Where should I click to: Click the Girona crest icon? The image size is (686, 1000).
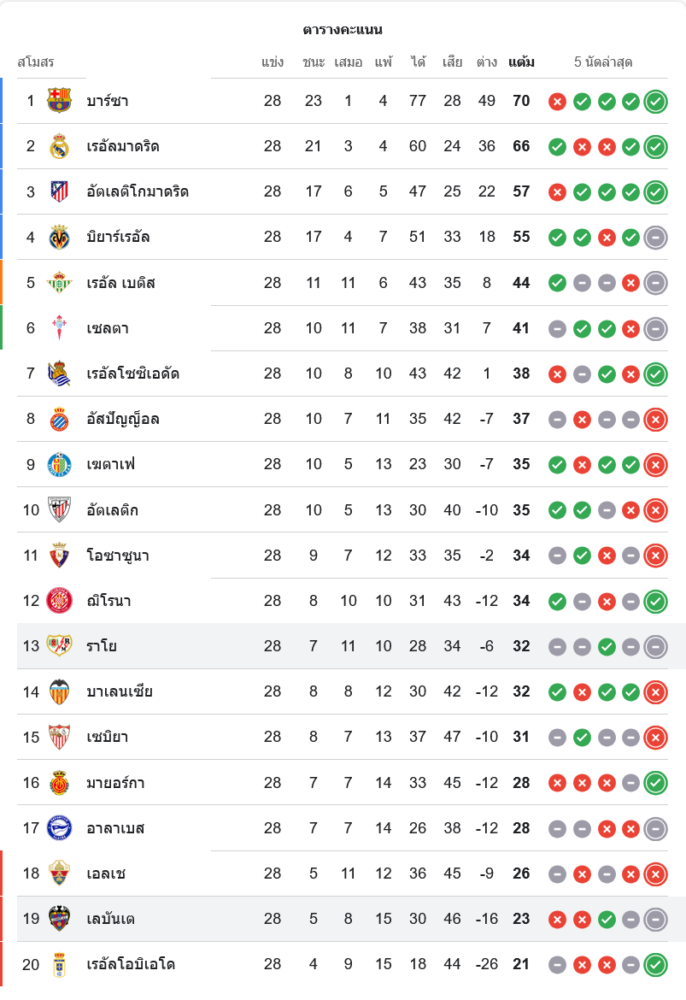pyautogui.click(x=60, y=600)
